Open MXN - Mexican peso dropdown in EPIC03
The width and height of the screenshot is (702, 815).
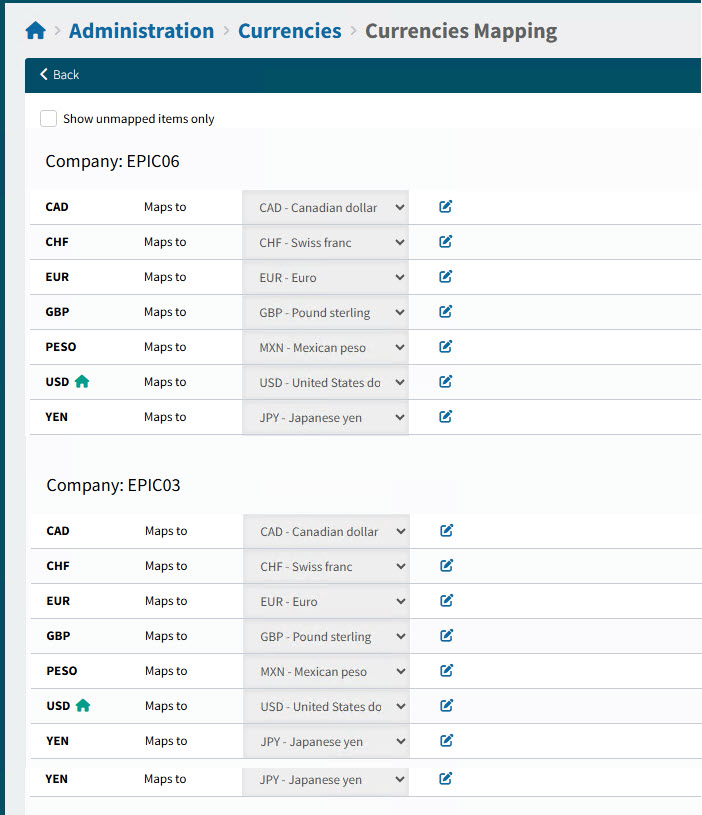(326, 672)
